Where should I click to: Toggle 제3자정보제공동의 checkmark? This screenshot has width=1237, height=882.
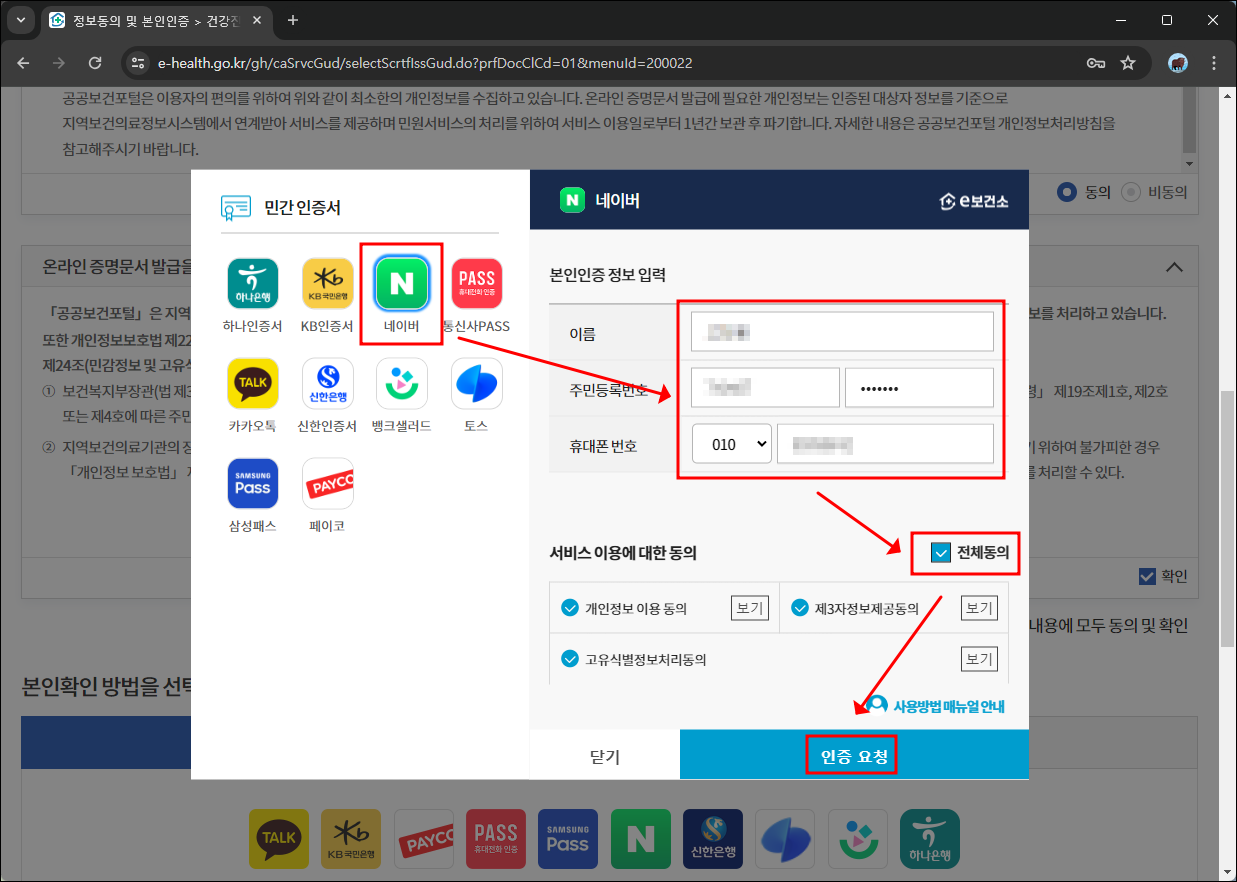pos(800,608)
